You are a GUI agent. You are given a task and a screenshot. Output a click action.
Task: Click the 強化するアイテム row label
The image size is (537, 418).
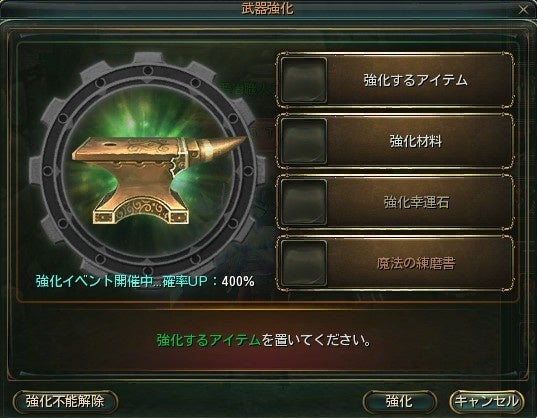415,80
